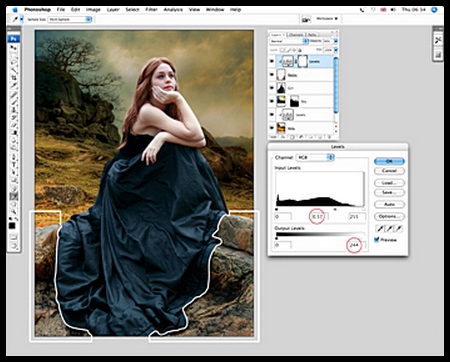Click foreground color swatch in toolbox
Screen dimensions: 450x362
pyautogui.click(x=12, y=226)
